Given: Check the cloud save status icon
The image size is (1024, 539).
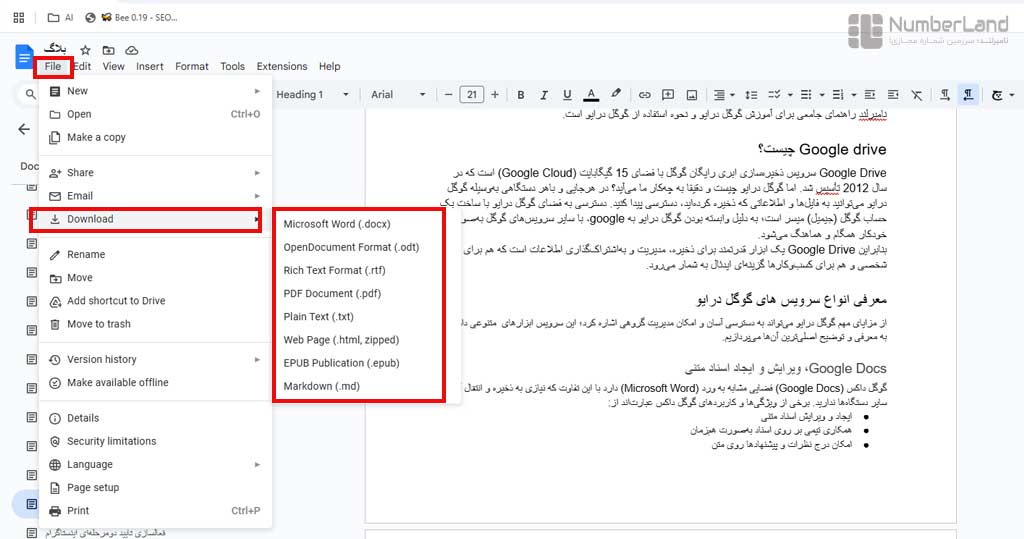Looking at the screenshot, I should (131, 50).
